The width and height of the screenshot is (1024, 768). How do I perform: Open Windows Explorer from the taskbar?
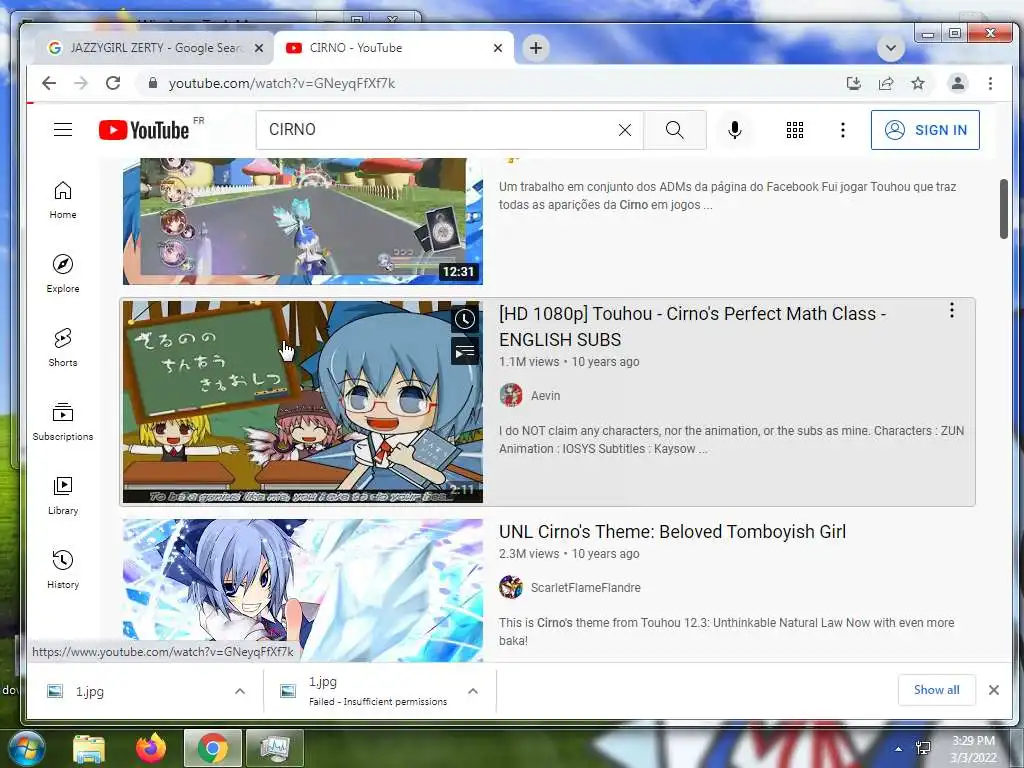click(x=89, y=748)
